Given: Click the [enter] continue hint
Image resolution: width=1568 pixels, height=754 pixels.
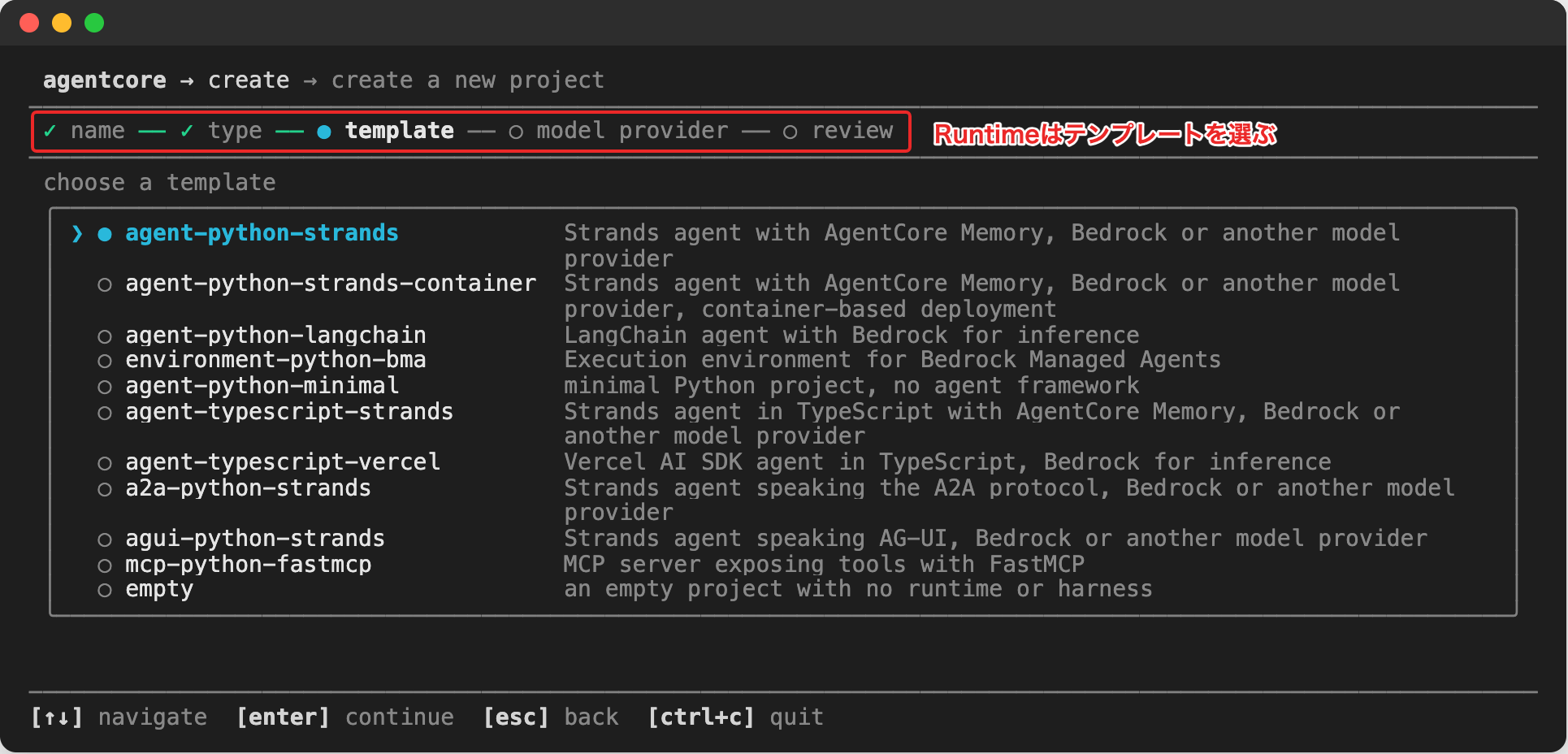Looking at the screenshot, I should coord(345,717).
